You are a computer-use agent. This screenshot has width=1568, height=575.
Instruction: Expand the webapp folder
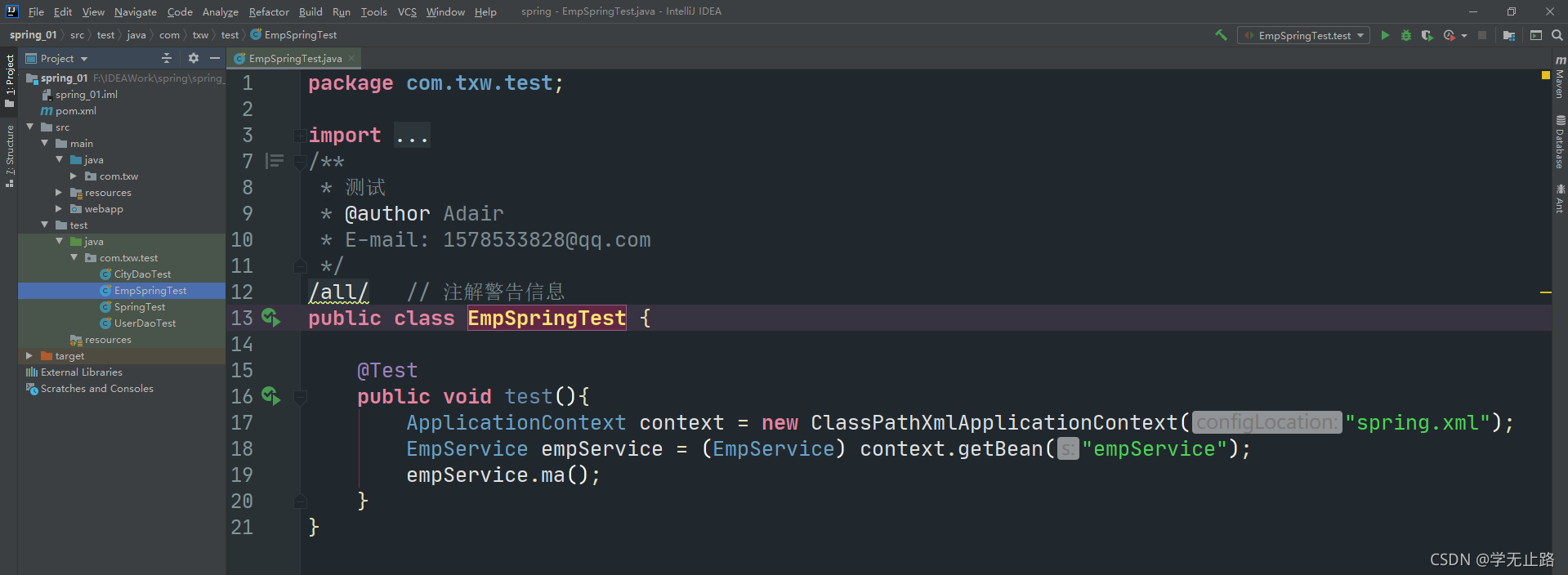pyautogui.click(x=59, y=208)
